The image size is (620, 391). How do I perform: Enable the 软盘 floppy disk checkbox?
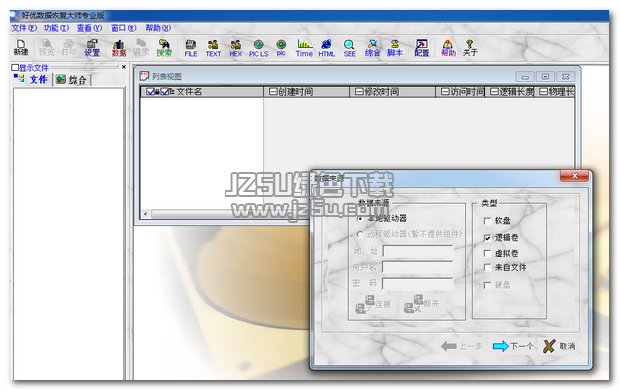(x=488, y=221)
